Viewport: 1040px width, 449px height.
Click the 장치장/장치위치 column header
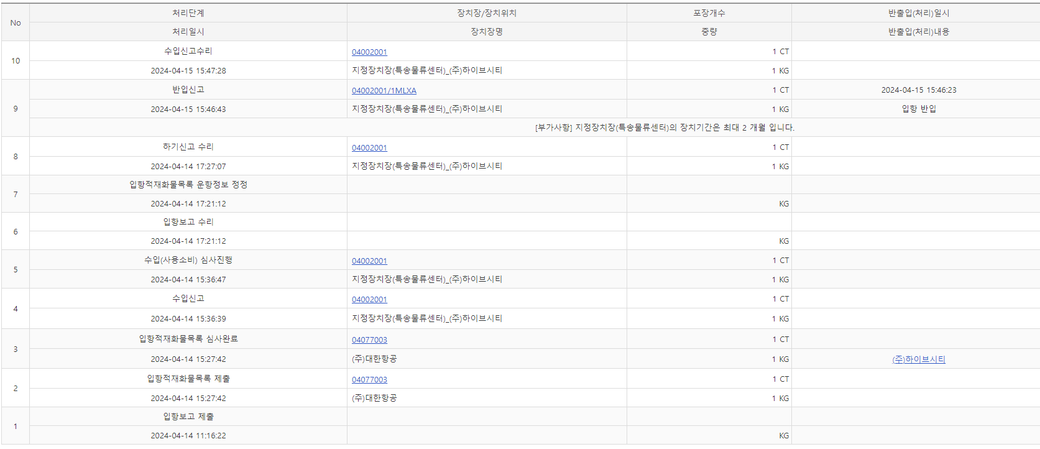pos(487,13)
